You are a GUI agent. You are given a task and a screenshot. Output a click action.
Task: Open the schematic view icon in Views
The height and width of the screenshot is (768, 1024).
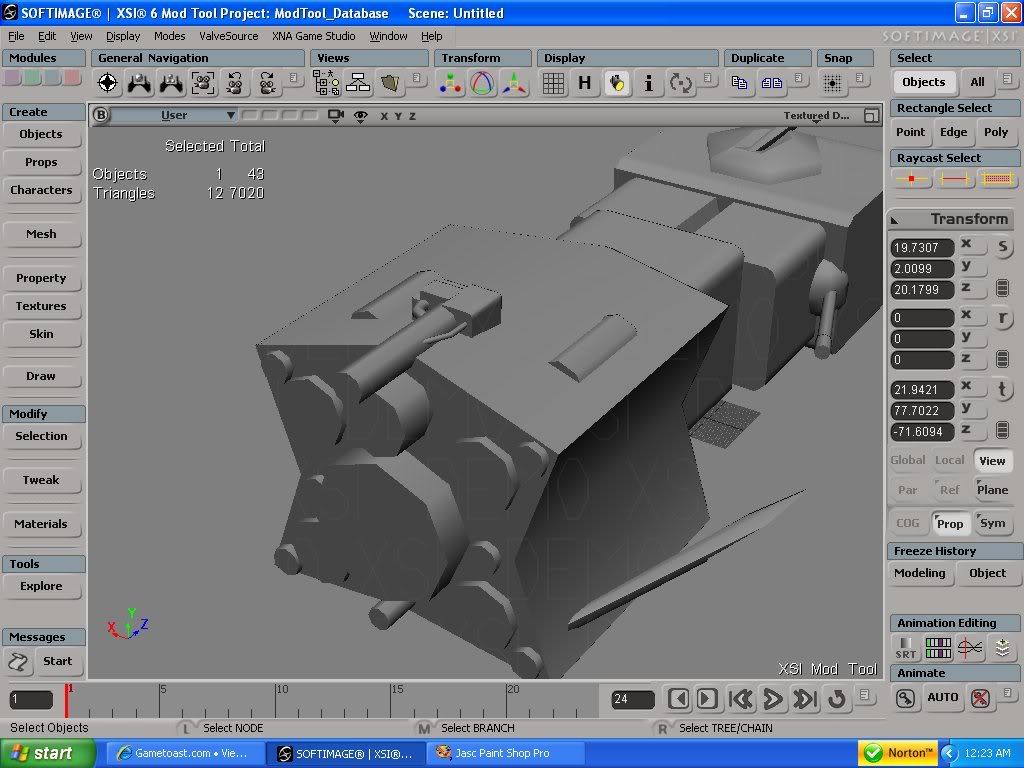pos(358,83)
